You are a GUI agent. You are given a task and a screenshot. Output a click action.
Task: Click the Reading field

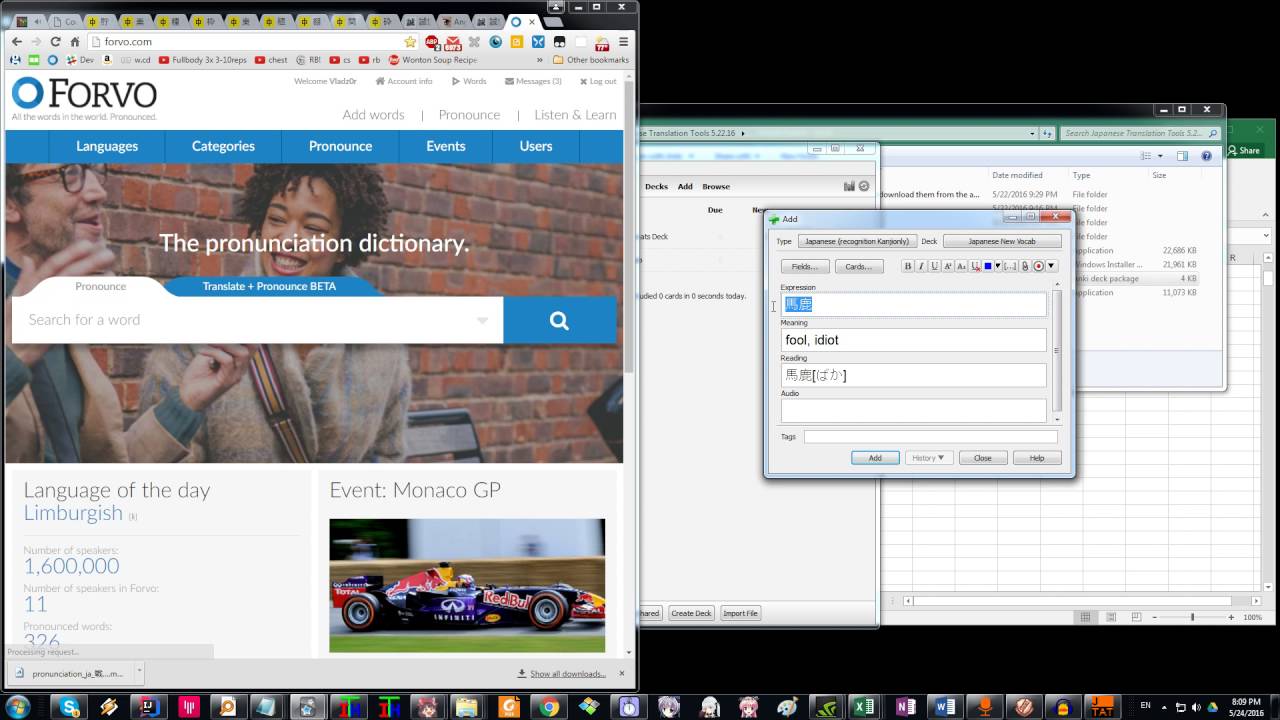(913, 375)
